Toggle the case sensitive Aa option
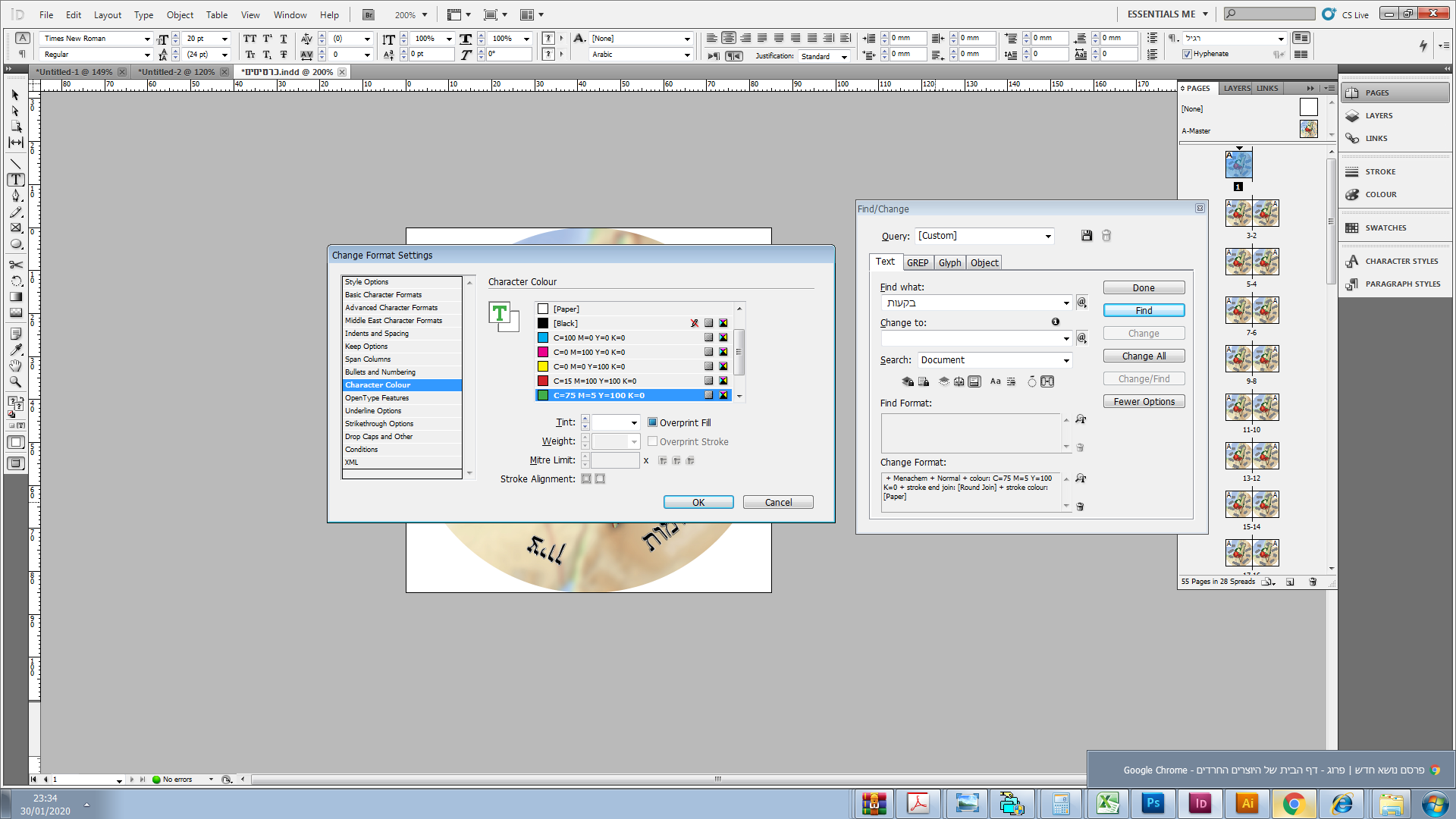Image resolution: width=1456 pixels, height=819 pixels. 995,381
